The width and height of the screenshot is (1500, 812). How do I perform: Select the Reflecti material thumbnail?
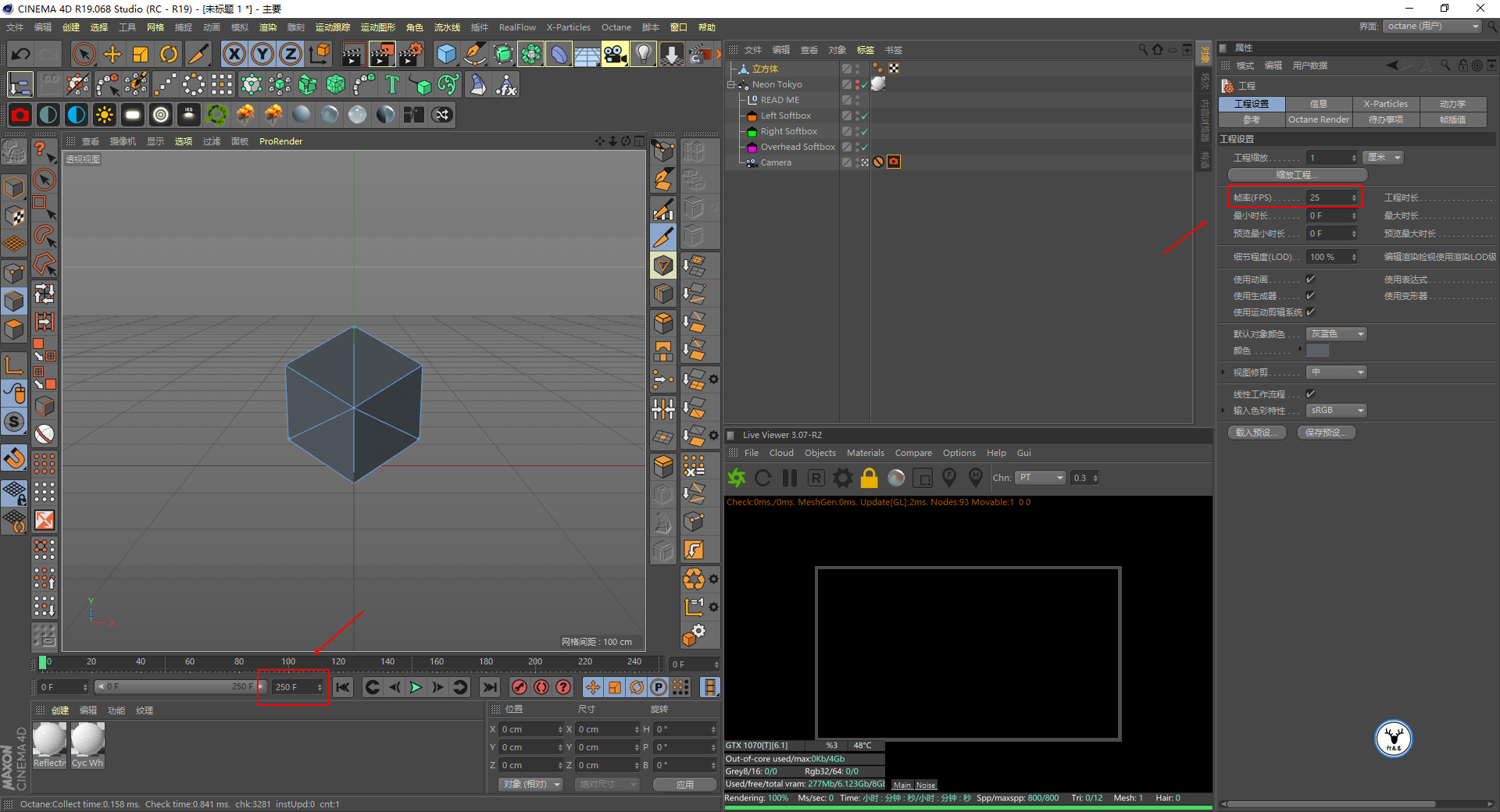click(49, 746)
